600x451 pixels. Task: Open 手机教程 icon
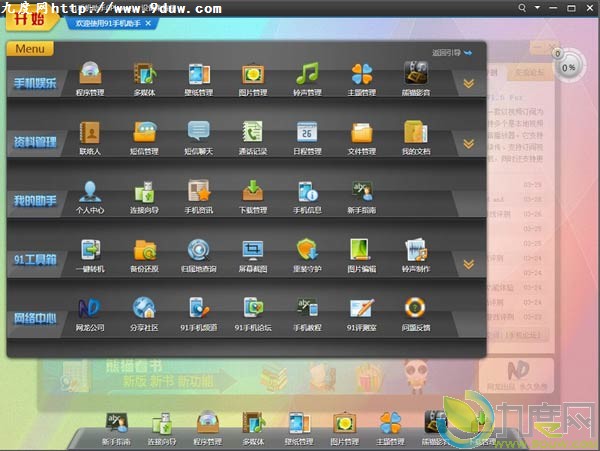click(307, 314)
